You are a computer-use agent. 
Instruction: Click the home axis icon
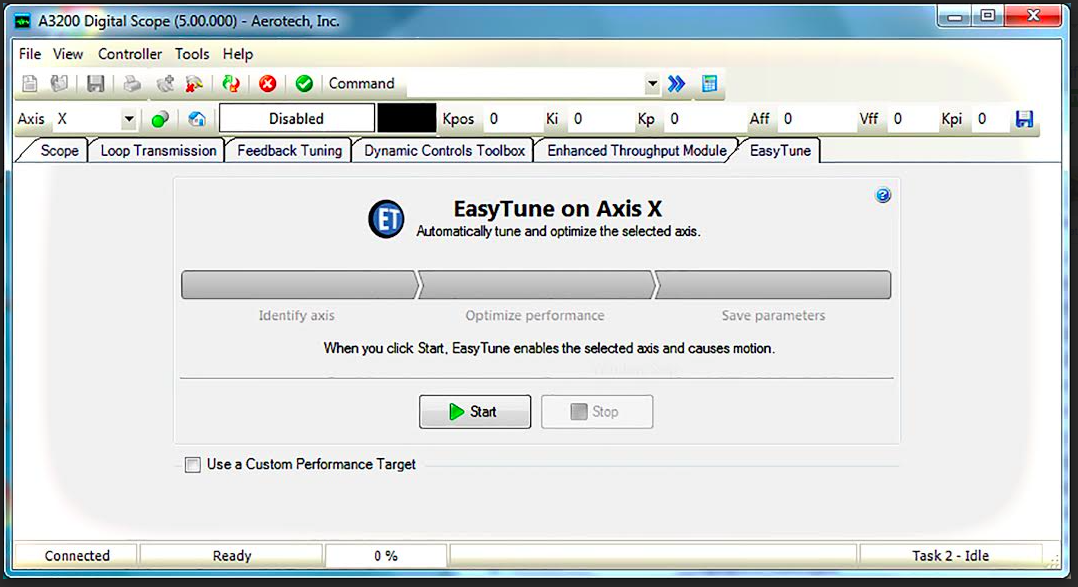tap(197, 120)
